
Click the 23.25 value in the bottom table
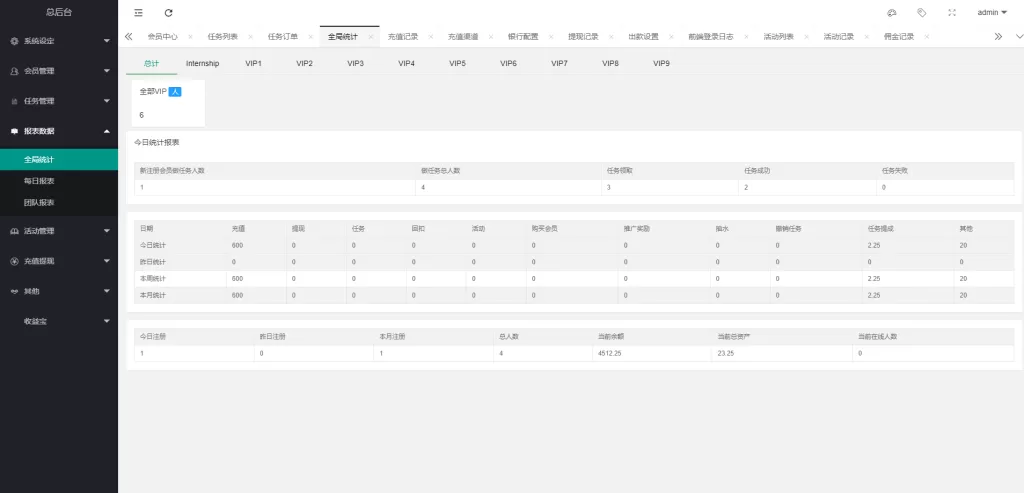(726, 353)
